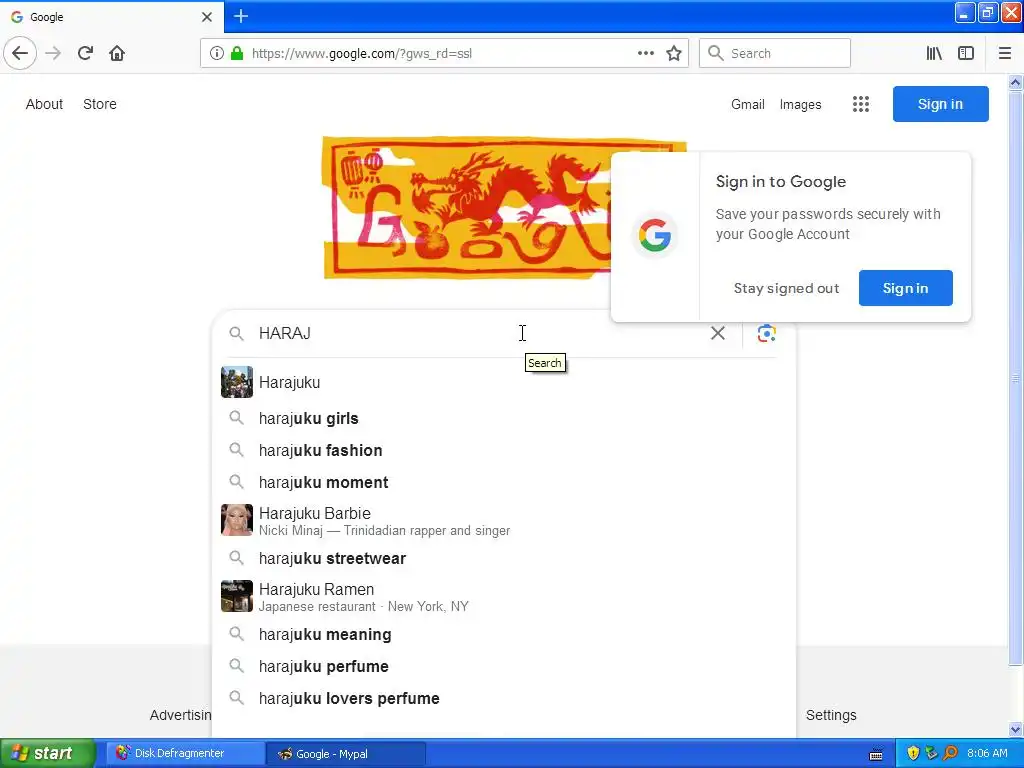Click the Lunar New Year Google doodle
The height and width of the screenshot is (768, 1024).
click(x=468, y=208)
